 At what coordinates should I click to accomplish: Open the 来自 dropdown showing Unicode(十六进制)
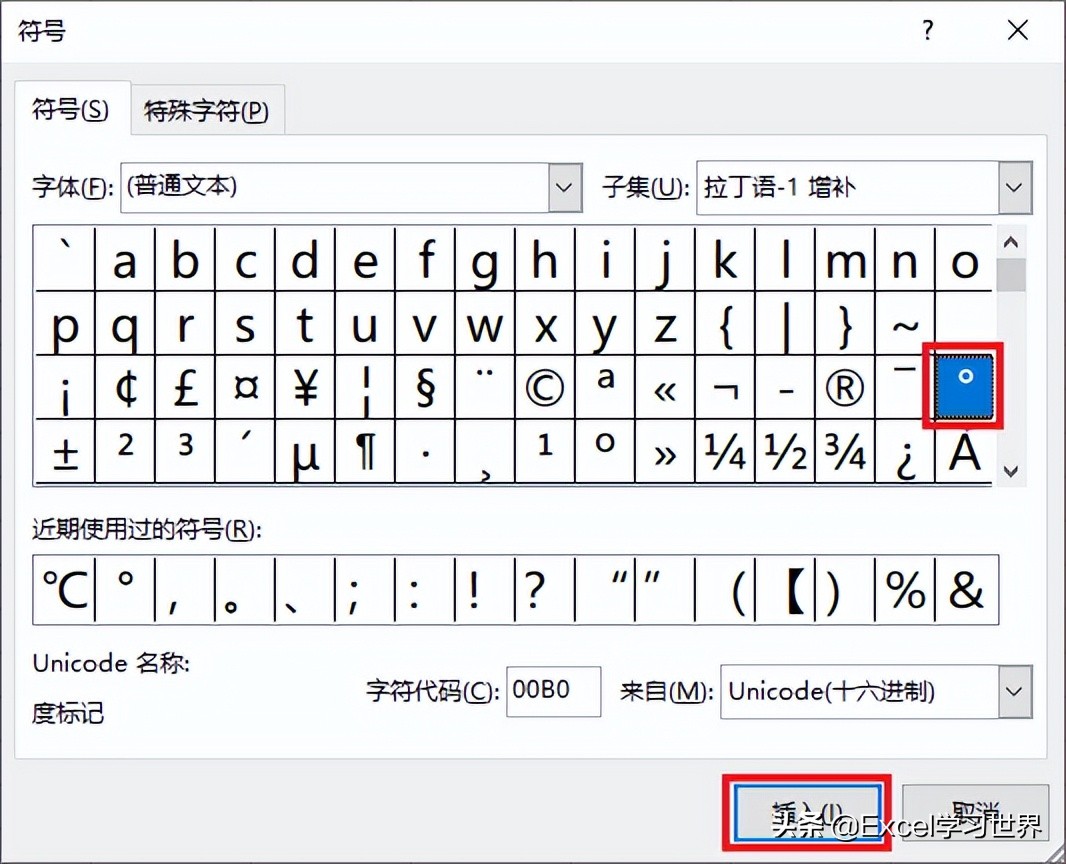pos(1014,691)
